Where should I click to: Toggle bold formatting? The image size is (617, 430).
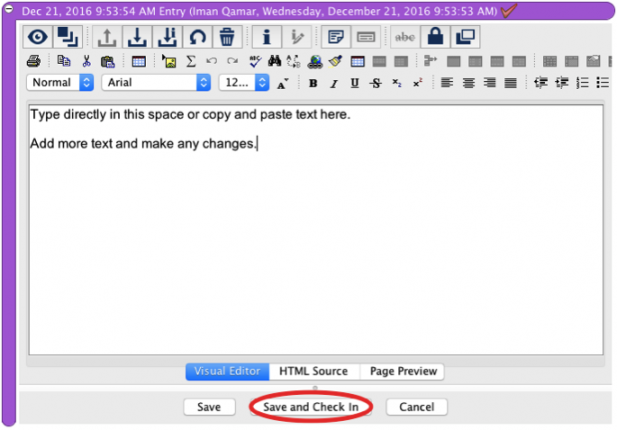coord(313,83)
